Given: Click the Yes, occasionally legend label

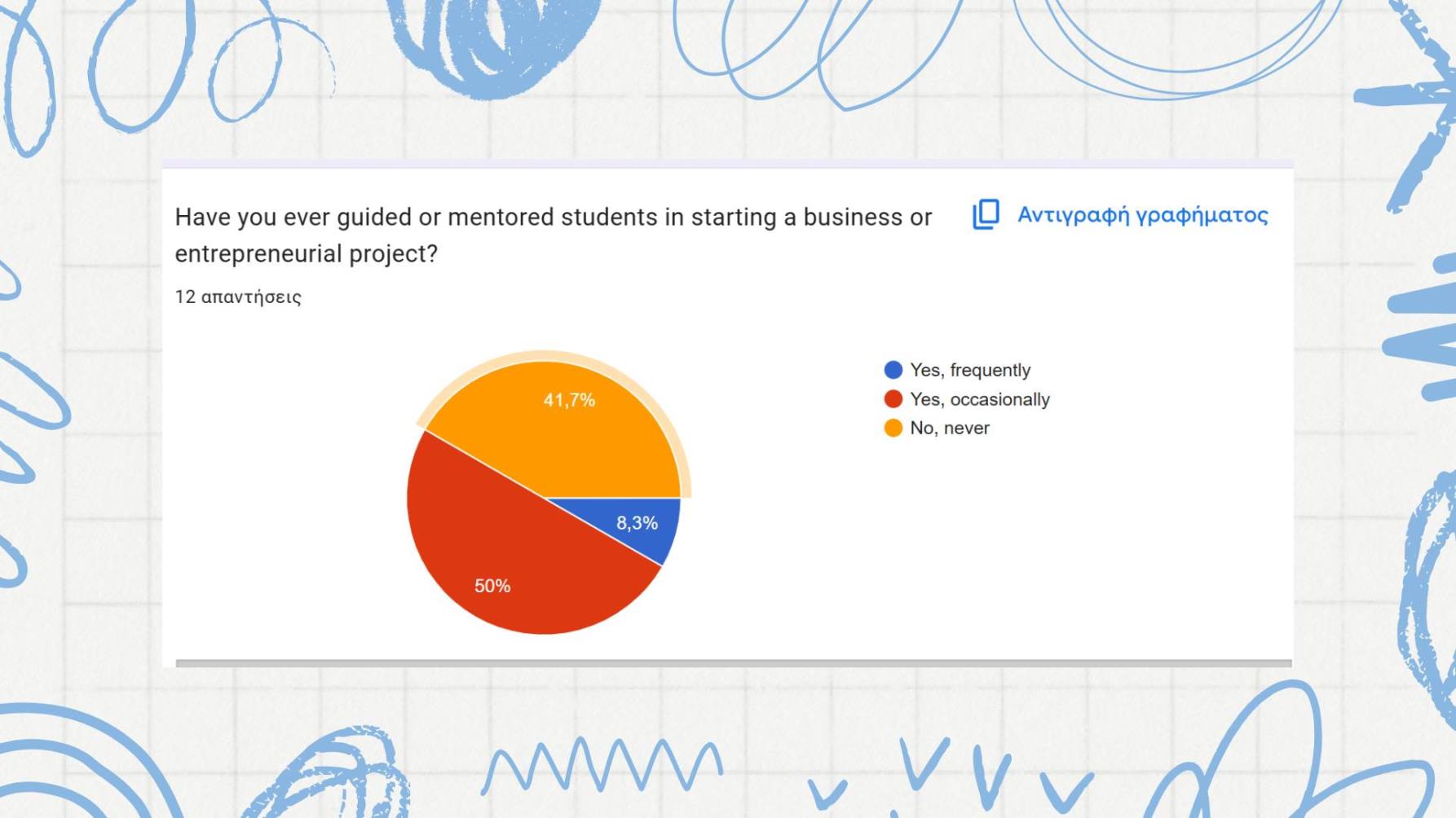Looking at the screenshot, I should click(980, 399).
